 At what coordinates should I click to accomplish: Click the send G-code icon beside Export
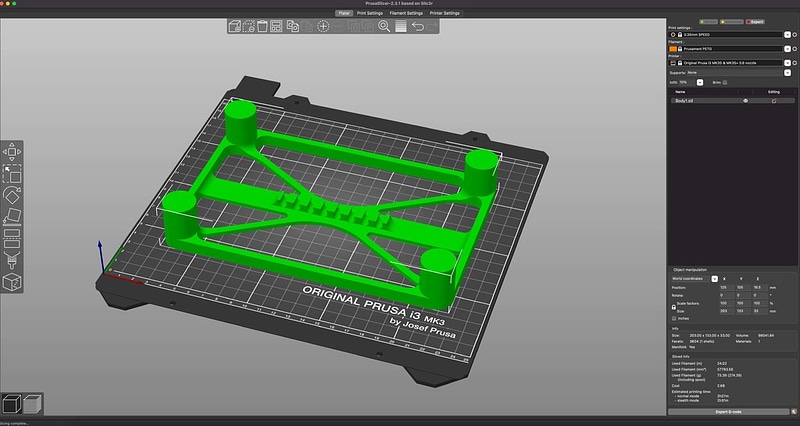(x=794, y=411)
